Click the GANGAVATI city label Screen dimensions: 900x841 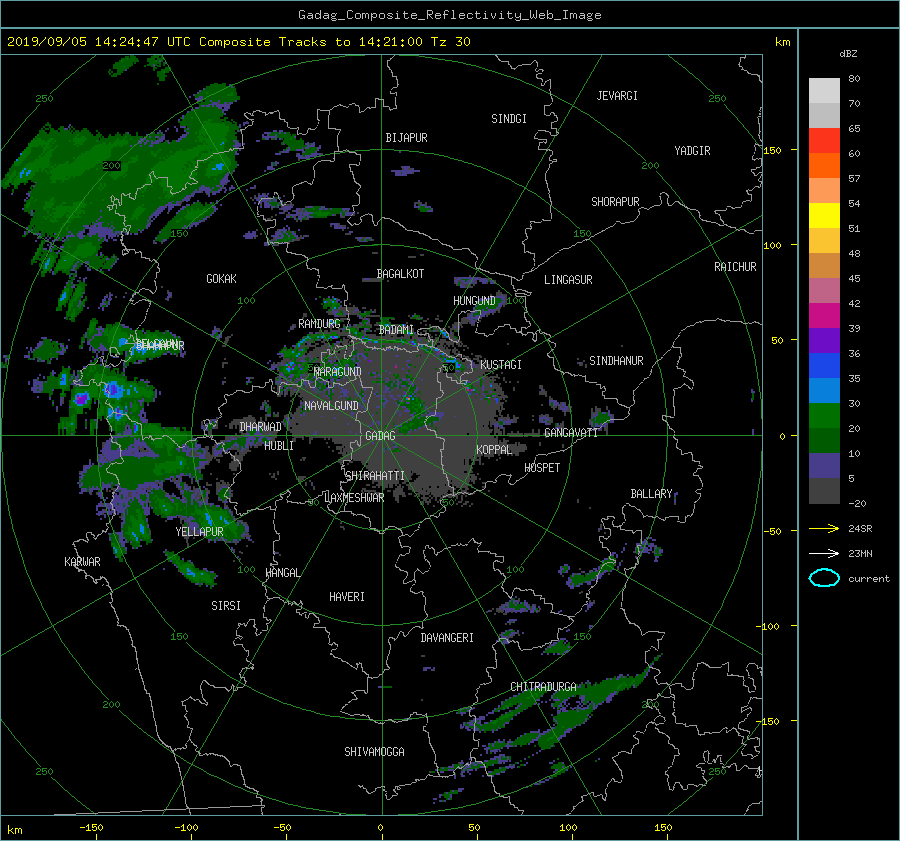pos(571,433)
